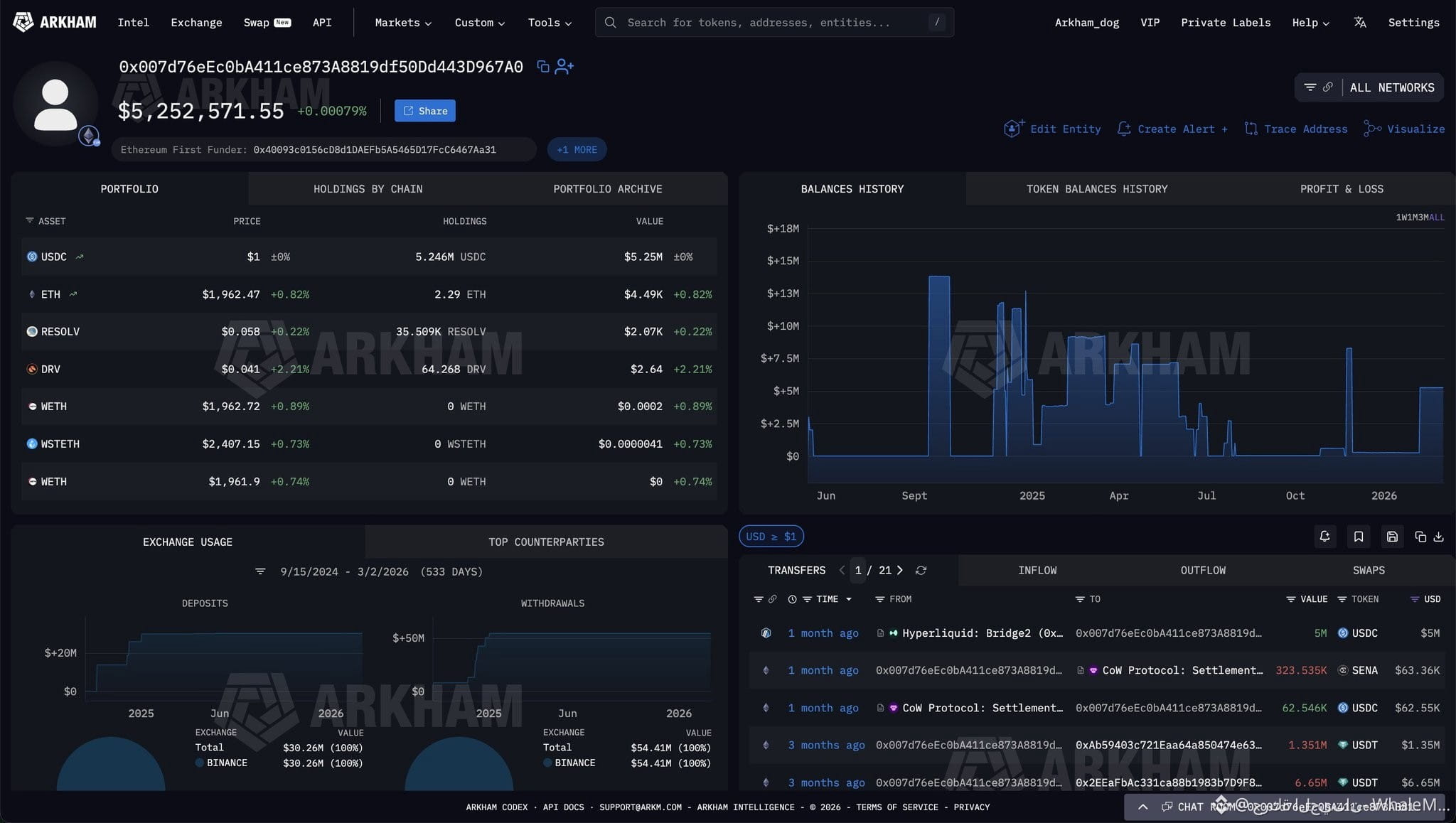Screen dimensions: 1456x823
Task: Go to next transfers page arrow
Action: (900, 571)
